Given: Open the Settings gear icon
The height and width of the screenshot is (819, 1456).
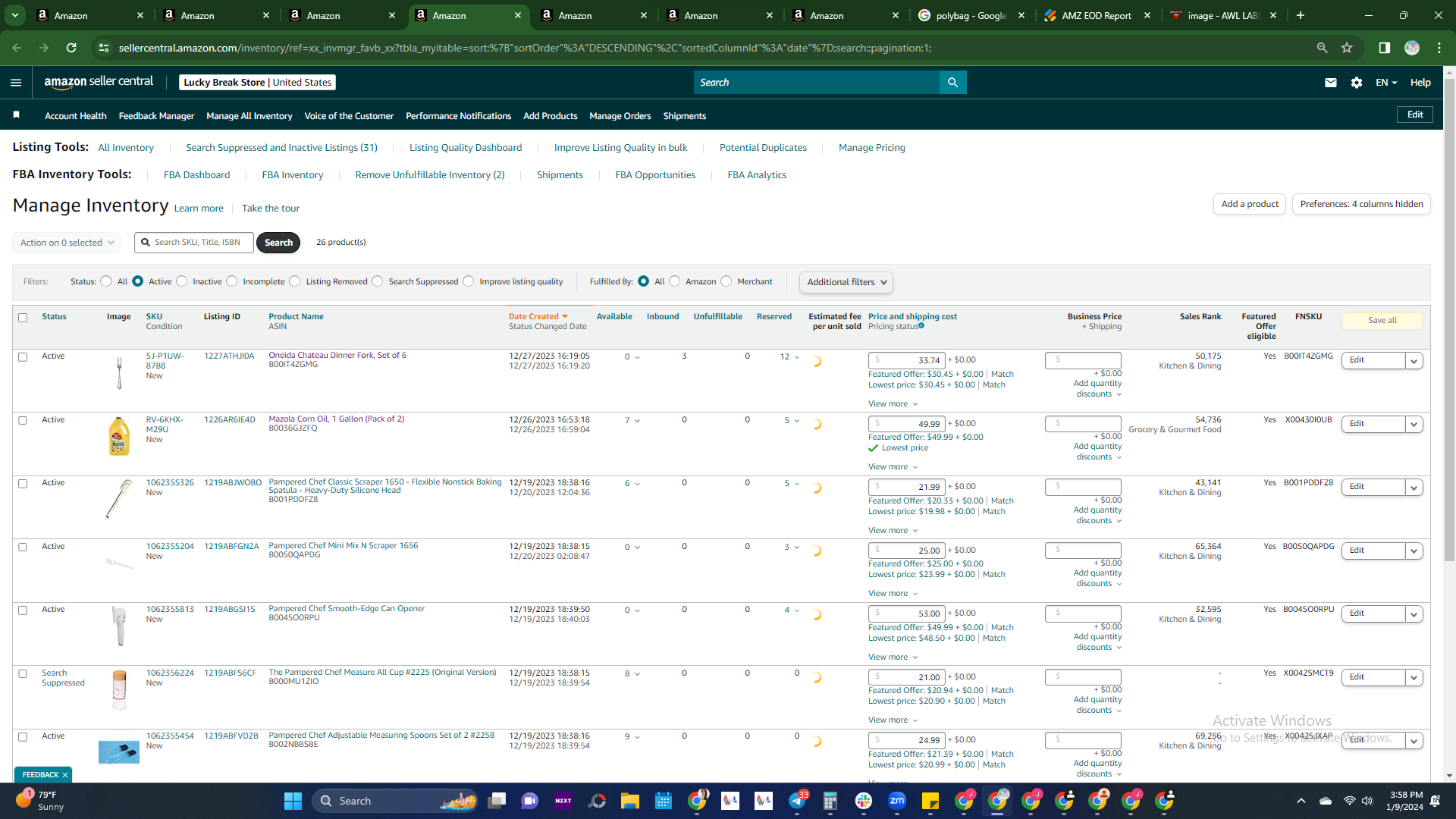Looking at the screenshot, I should click(1357, 83).
